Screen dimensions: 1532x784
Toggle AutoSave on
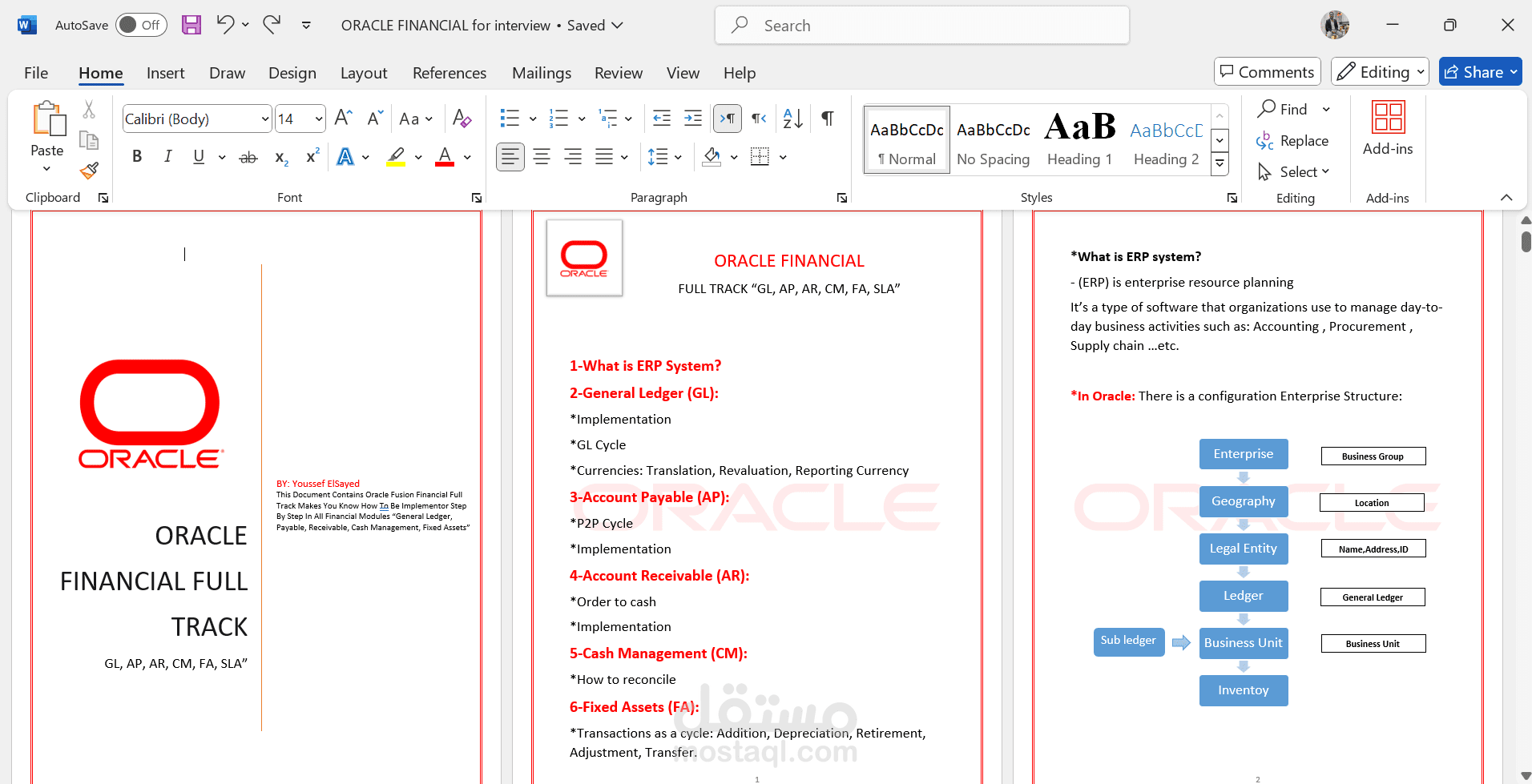[x=141, y=25]
